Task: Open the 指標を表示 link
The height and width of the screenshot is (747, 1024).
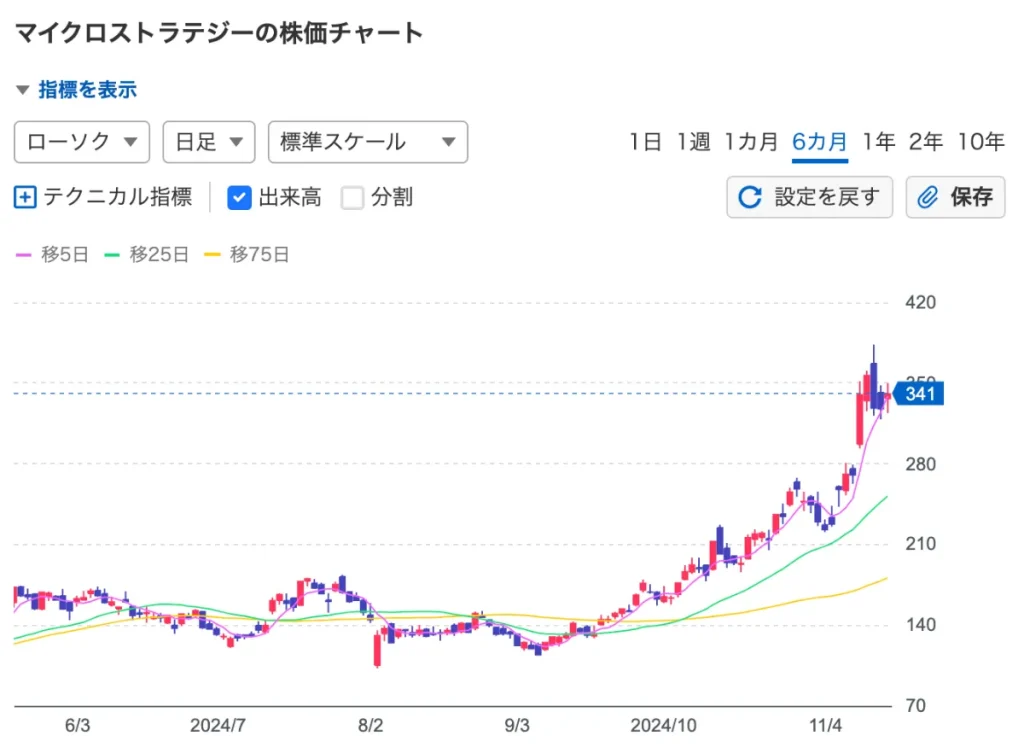Action: coord(88,90)
